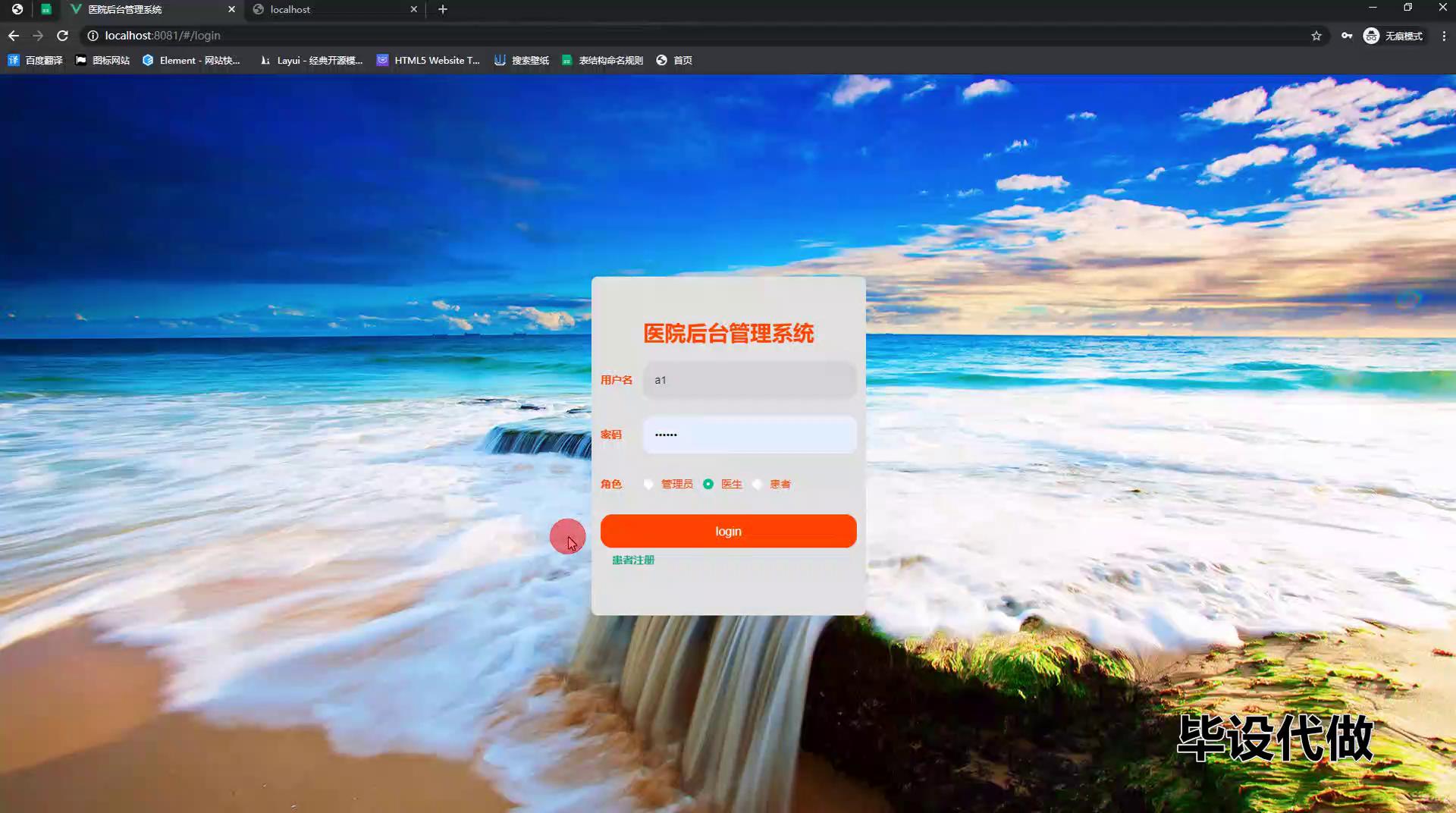Viewport: 1456px width, 813px height.
Task: Open the 百度翻译 bookmark
Action: coord(36,60)
